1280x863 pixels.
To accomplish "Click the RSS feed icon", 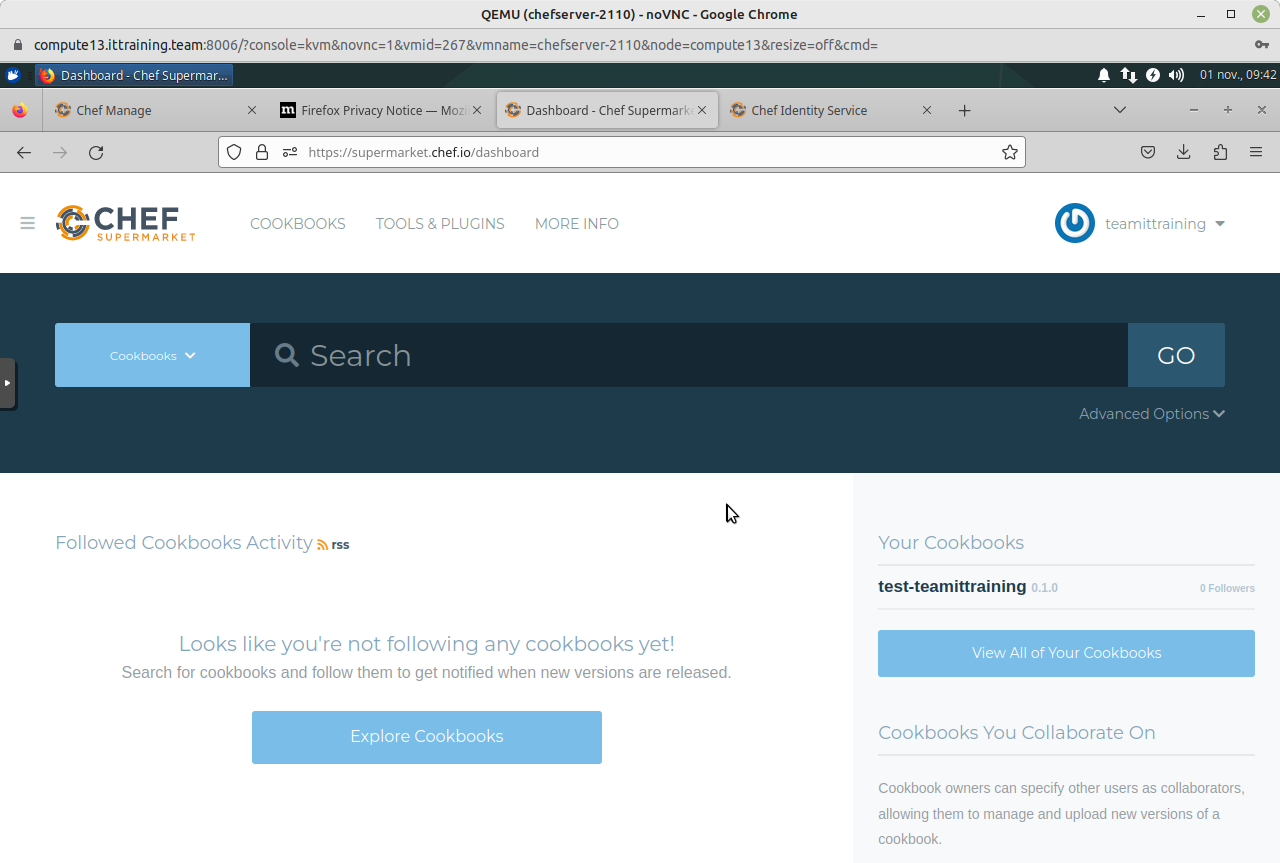I will tap(322, 545).
